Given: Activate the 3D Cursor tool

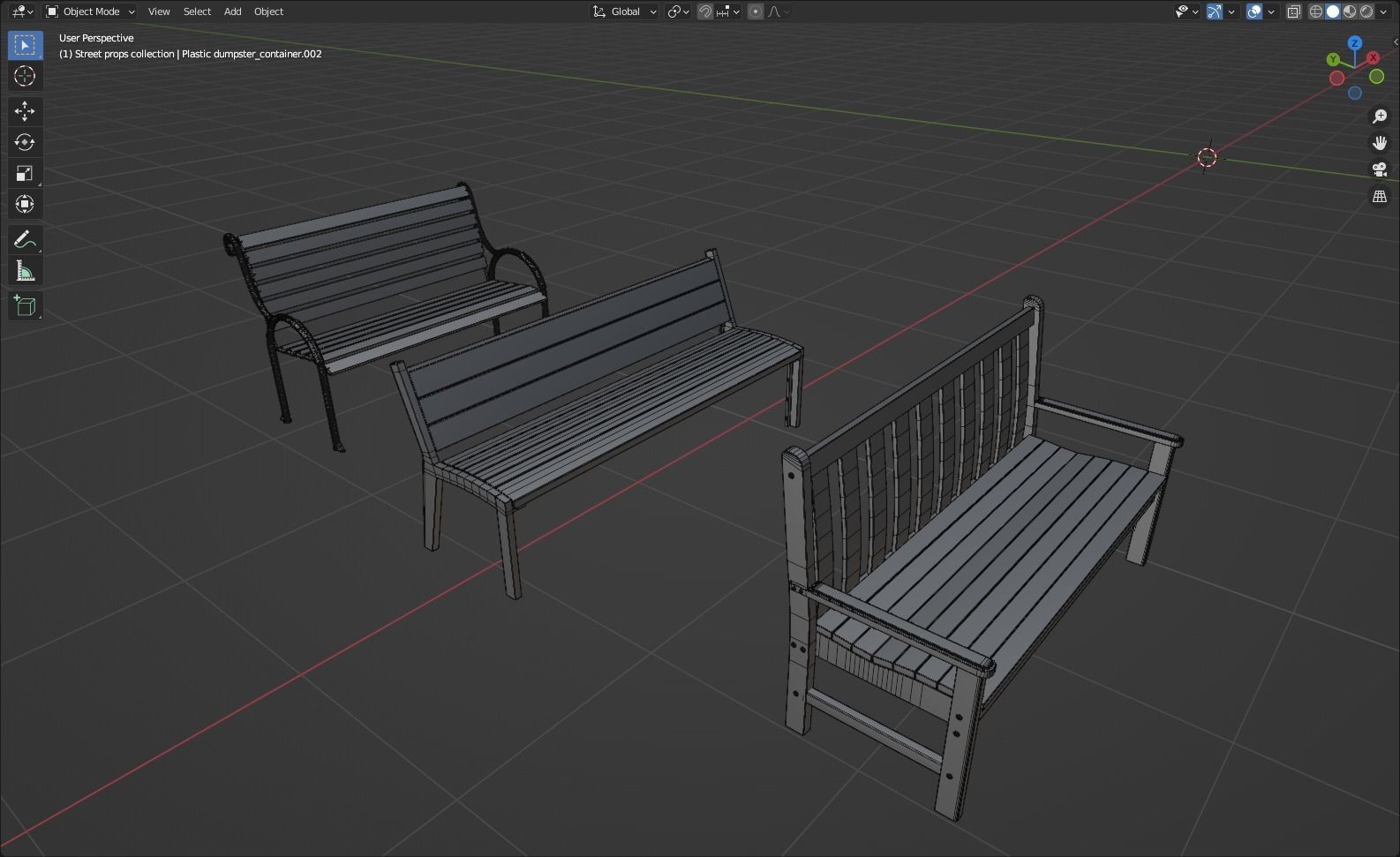Looking at the screenshot, I should pyautogui.click(x=25, y=77).
